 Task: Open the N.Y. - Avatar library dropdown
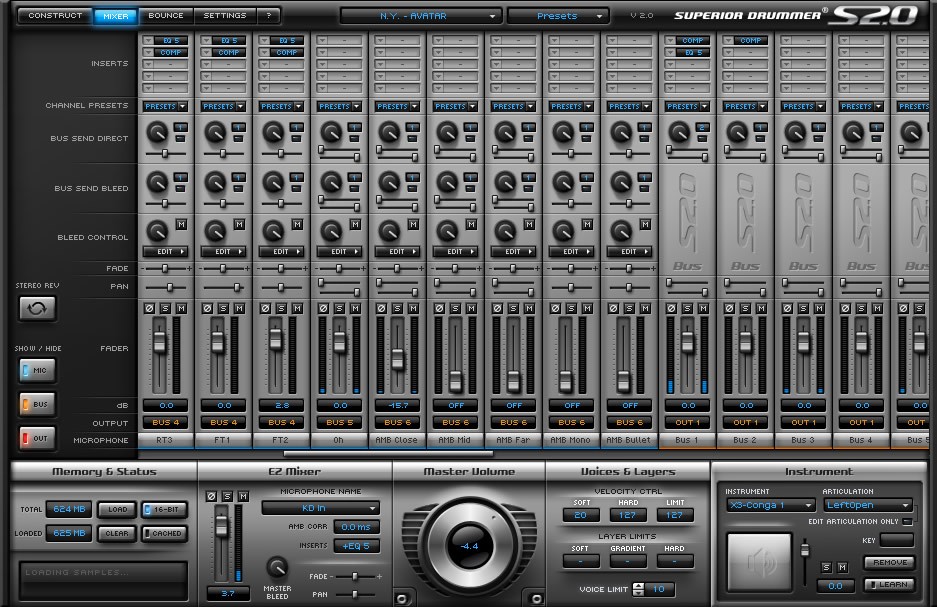pos(419,16)
